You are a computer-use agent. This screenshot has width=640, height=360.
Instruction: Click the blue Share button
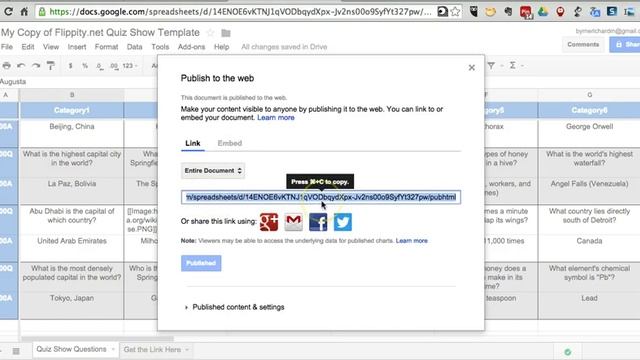625,44
